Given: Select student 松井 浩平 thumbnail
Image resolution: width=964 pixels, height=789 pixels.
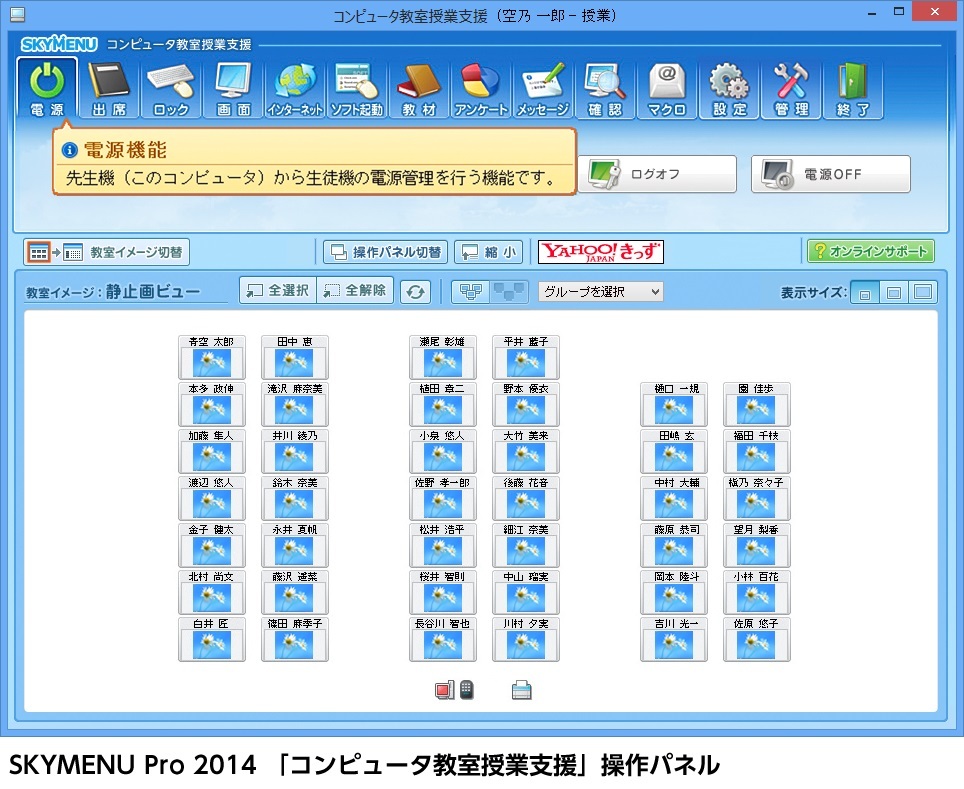Looking at the screenshot, I should [x=443, y=545].
